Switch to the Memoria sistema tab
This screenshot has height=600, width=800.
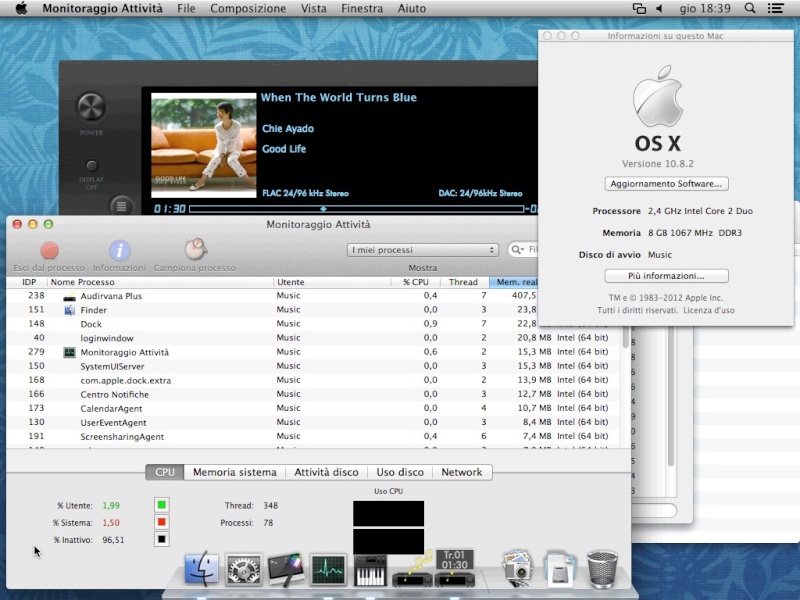[235, 472]
